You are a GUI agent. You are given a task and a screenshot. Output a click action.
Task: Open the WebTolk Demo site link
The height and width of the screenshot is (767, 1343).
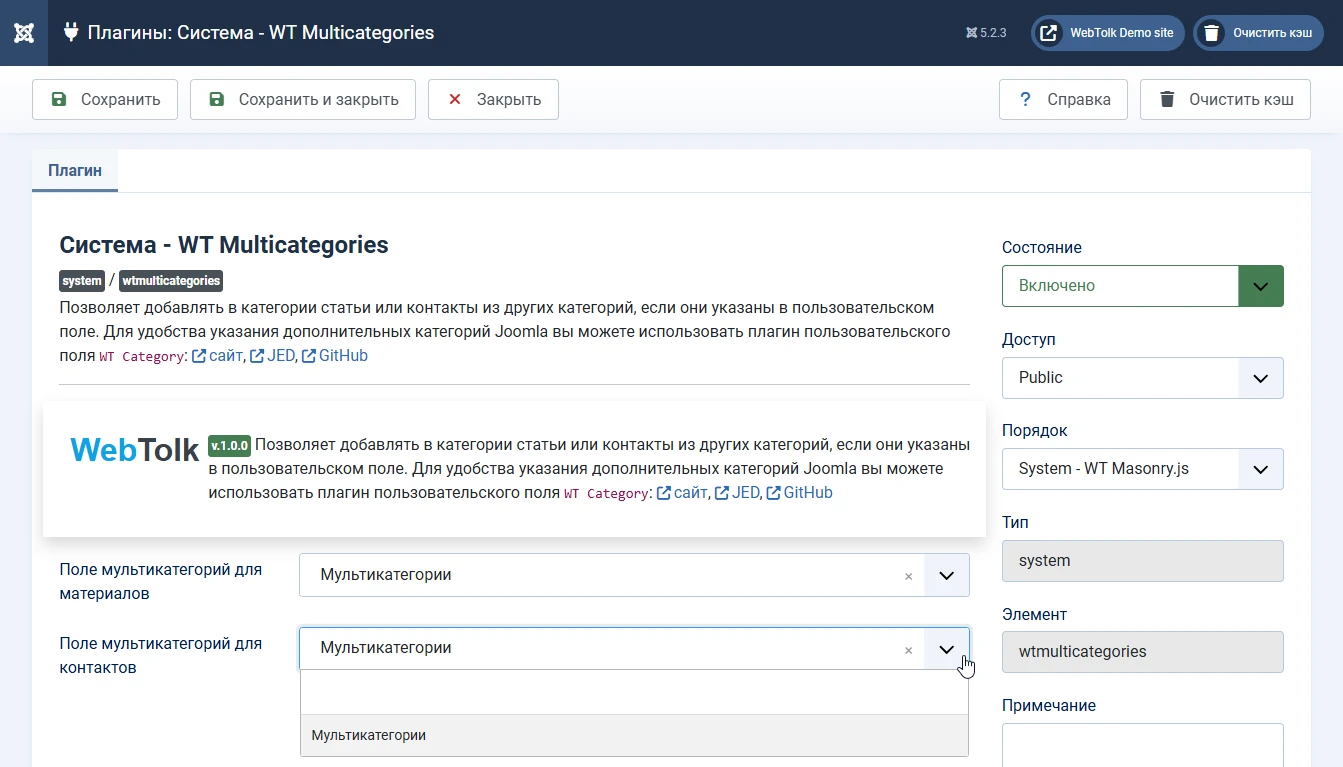click(x=1108, y=33)
